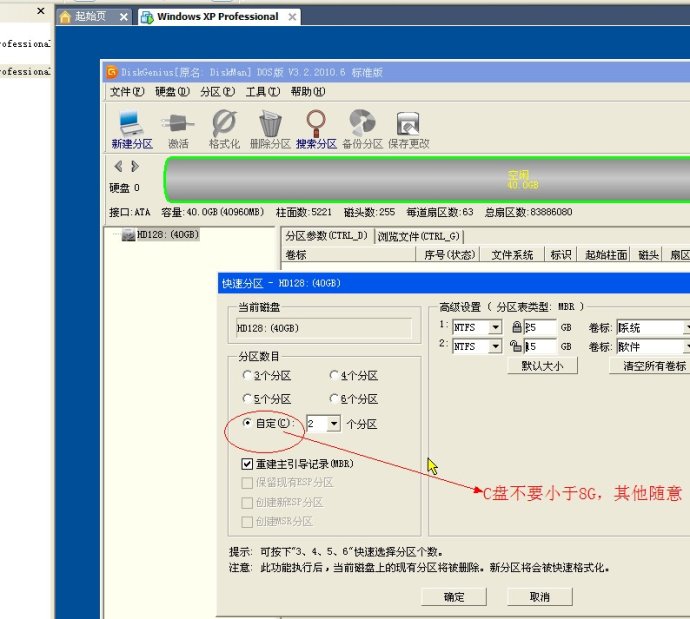This screenshot has width=690, height=619.
Task: Click the Windows XP Professional tab VM icon
Action: coord(147,17)
